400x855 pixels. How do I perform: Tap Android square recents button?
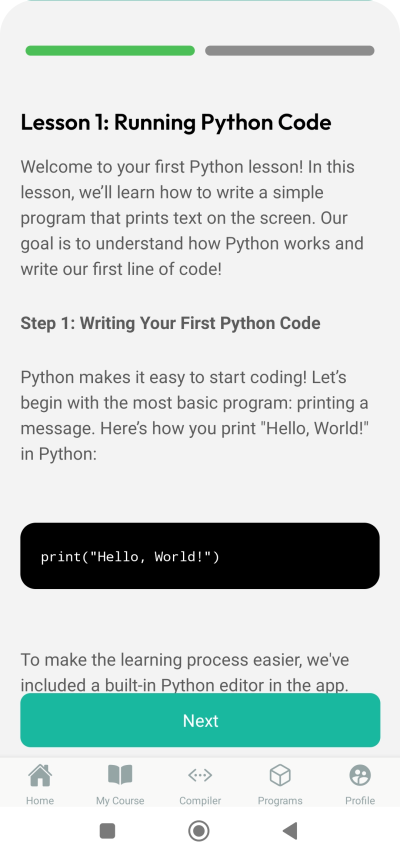(x=107, y=831)
